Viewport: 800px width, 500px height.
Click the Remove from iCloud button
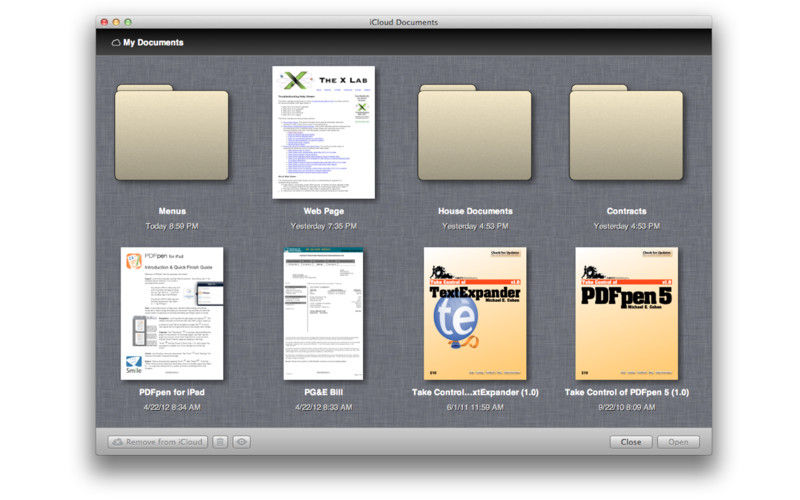[x=158, y=442]
